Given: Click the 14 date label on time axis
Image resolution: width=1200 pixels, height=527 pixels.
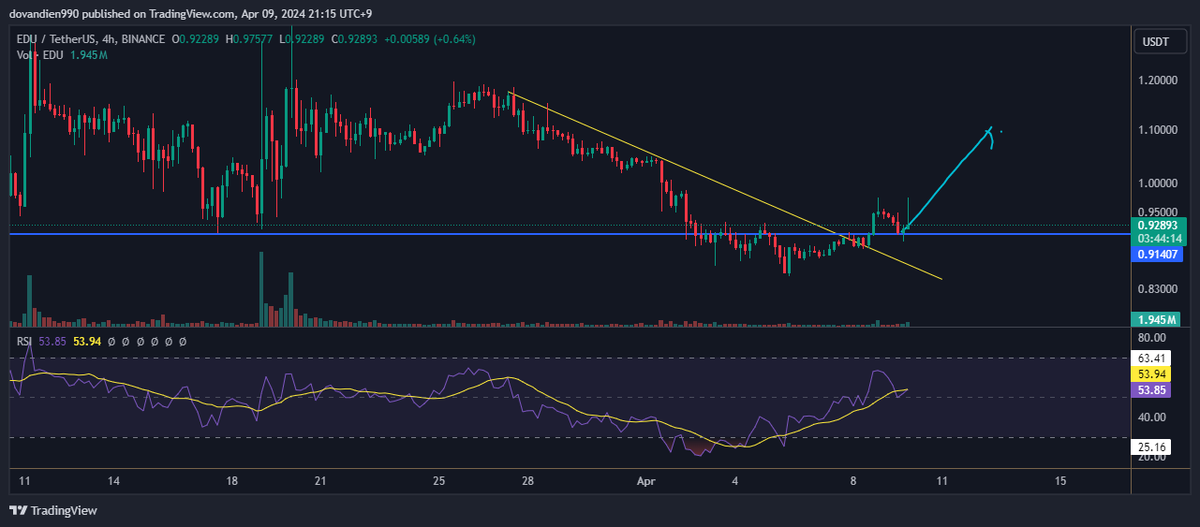Looking at the screenshot, I should pos(115,481).
